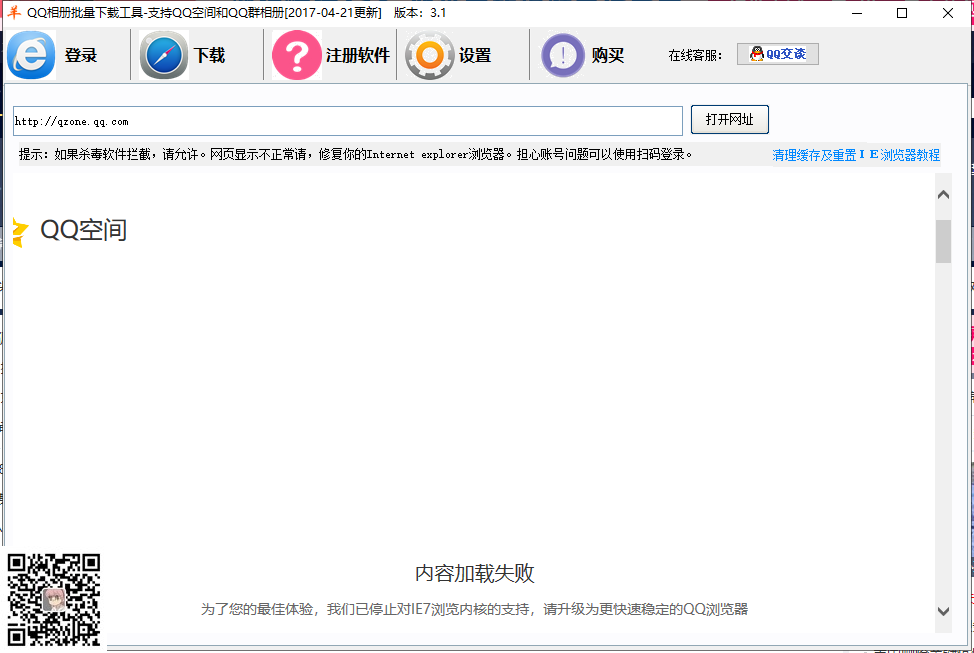The image size is (974, 653).
Task: Click the avatar inside the QR code
Action: pyautogui.click(x=54, y=600)
